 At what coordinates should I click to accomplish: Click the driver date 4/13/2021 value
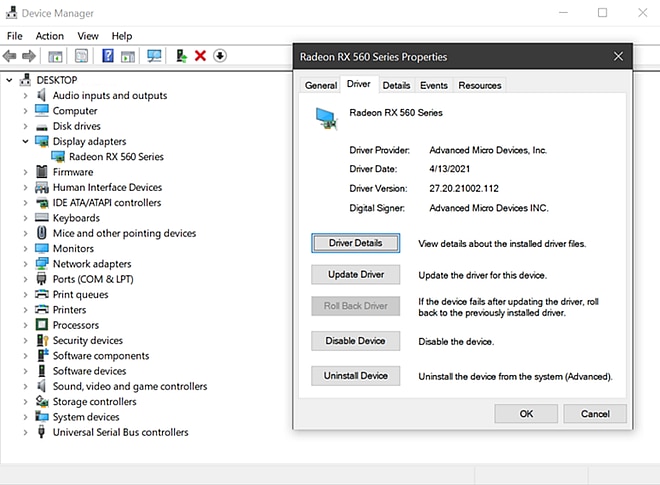(x=450, y=169)
